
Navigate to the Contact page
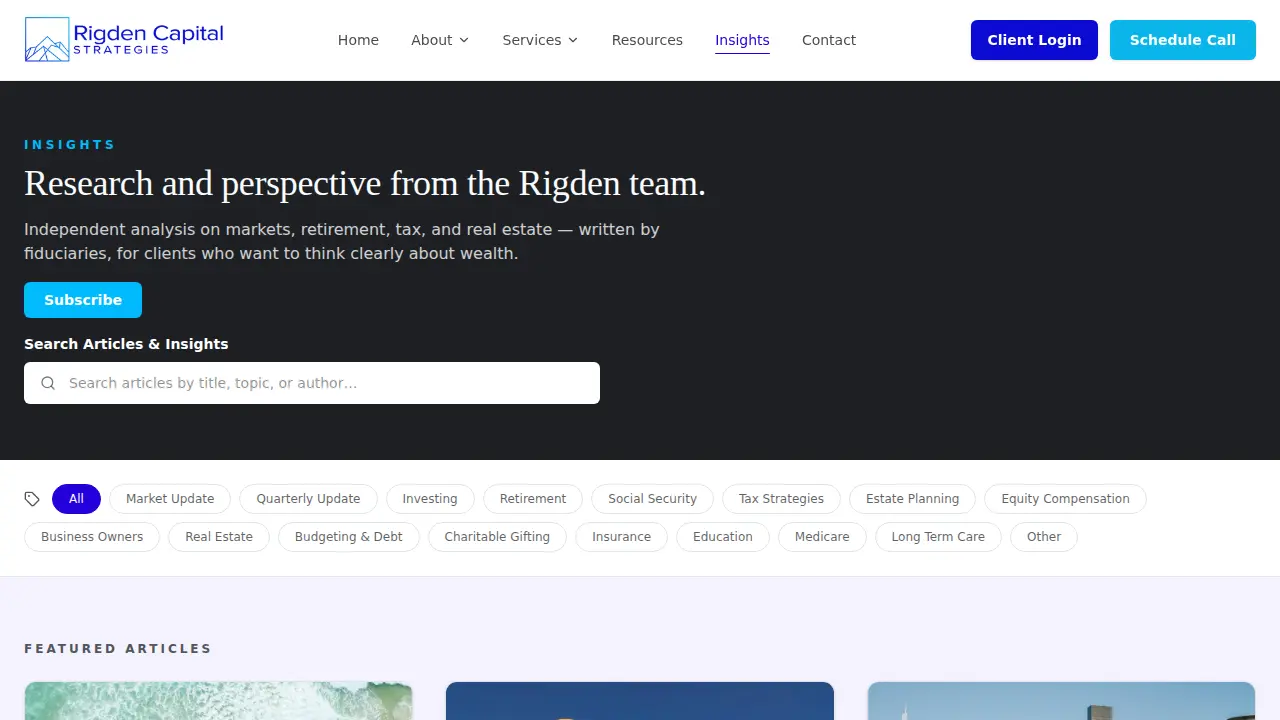coord(829,40)
